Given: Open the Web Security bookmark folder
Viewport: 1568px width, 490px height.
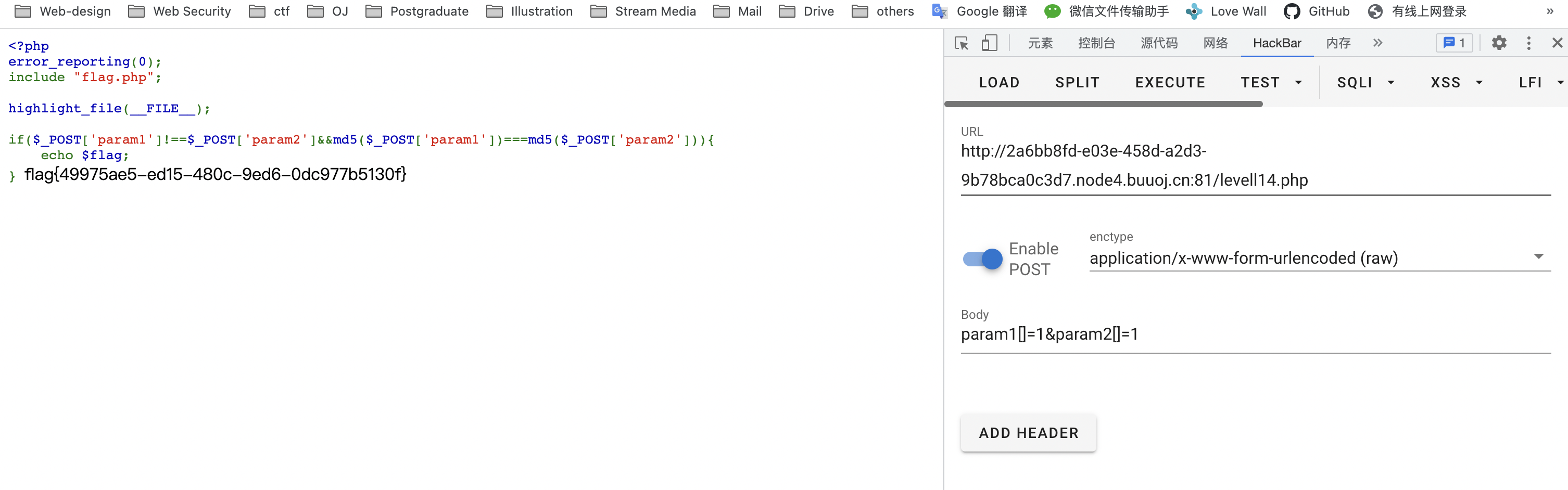Looking at the screenshot, I should (x=180, y=11).
